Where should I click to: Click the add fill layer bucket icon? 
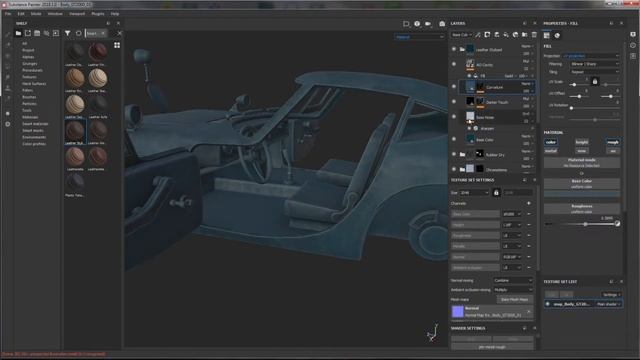506,35
